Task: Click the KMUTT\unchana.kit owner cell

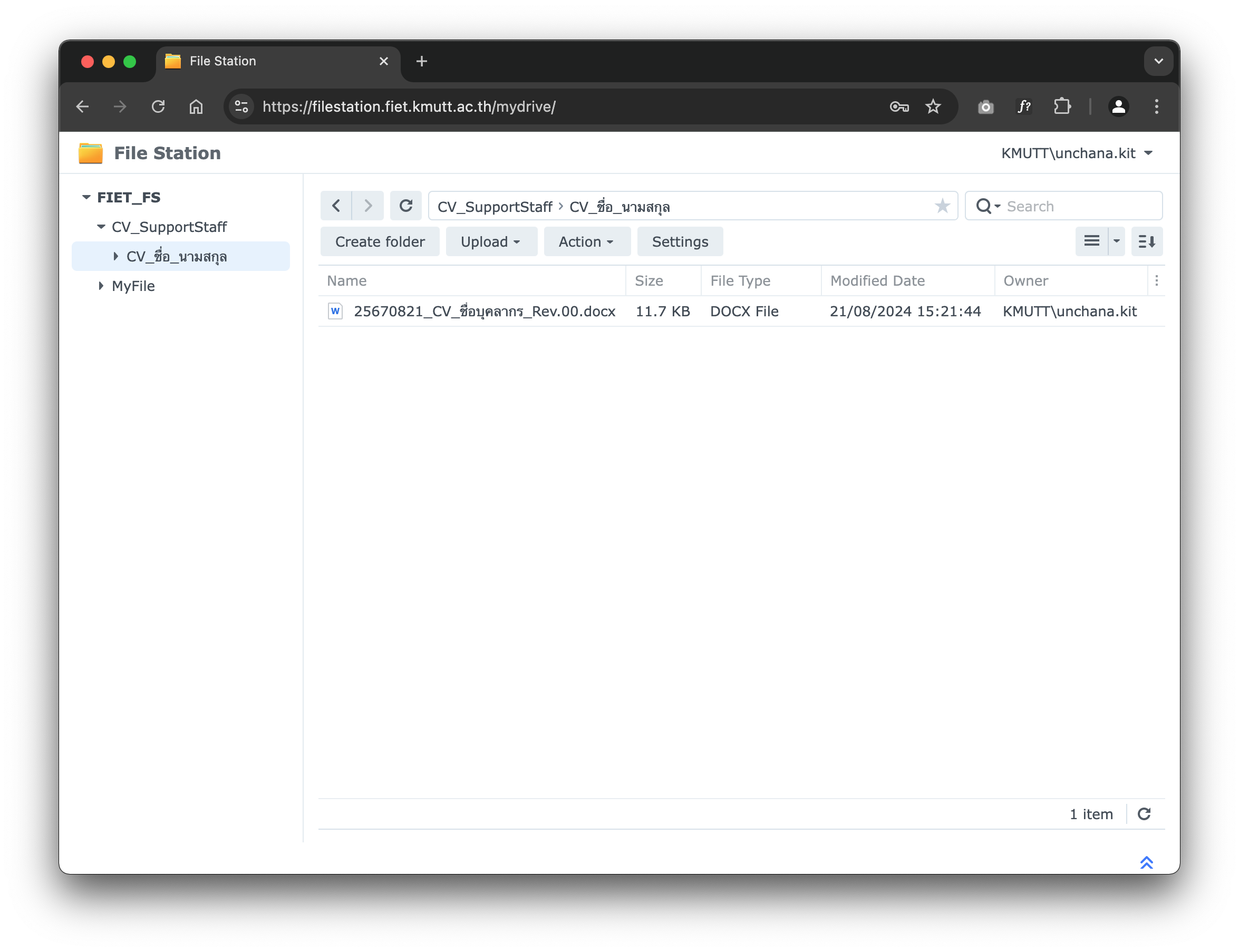Action: tap(1070, 311)
